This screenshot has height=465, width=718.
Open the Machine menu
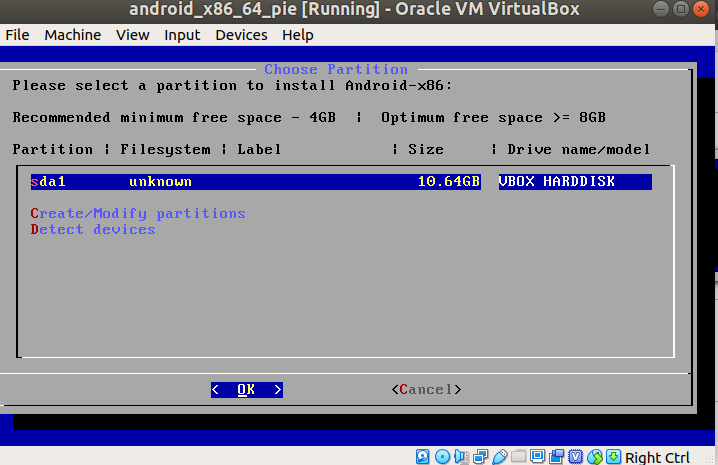coord(72,35)
